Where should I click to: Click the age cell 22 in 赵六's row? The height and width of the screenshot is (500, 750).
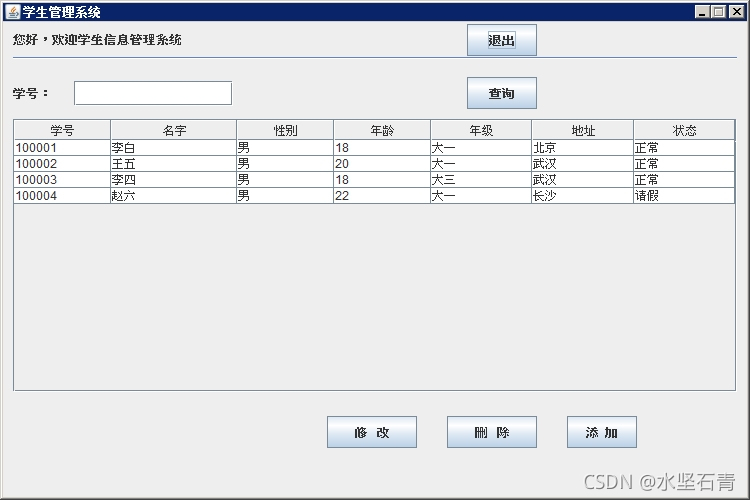382,196
